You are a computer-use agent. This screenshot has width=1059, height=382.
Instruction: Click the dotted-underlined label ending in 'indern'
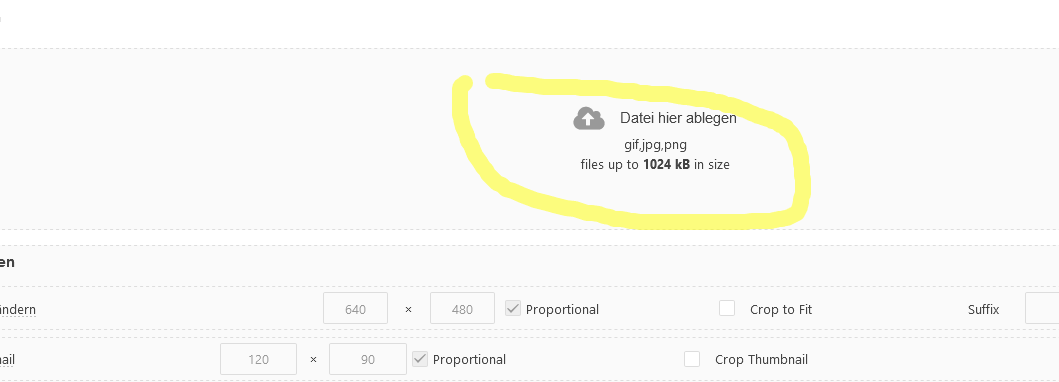(x=18, y=310)
